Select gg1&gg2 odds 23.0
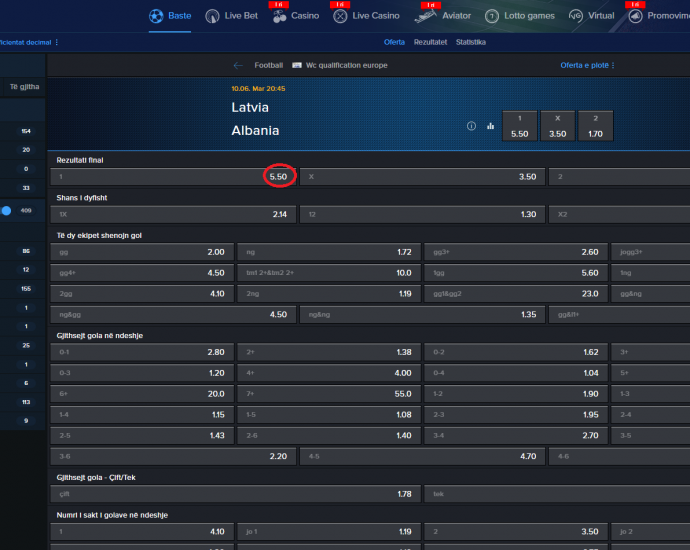Screen dimensions: 690x550 (516, 293)
